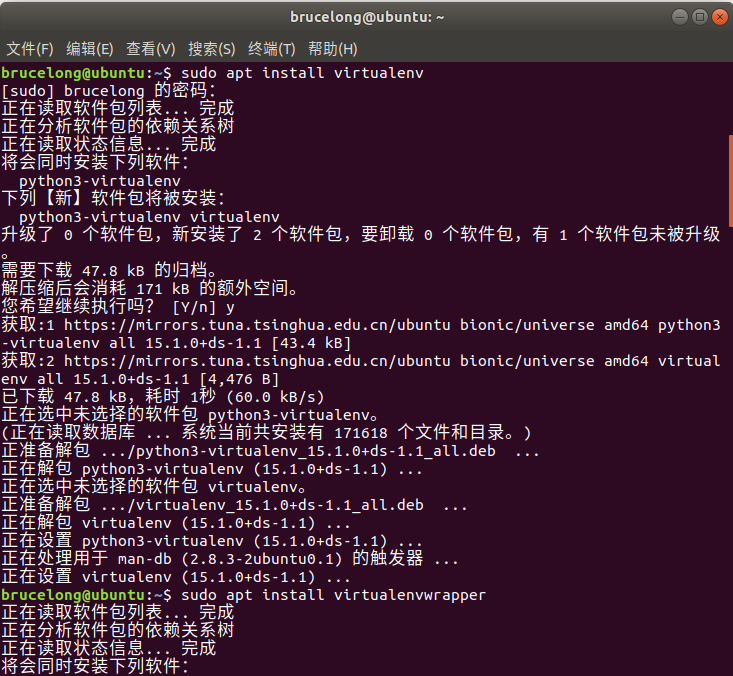The image size is (733, 676).
Task: Click 'python3-virtualenv virtualenv' package list line
Action: coord(149,217)
